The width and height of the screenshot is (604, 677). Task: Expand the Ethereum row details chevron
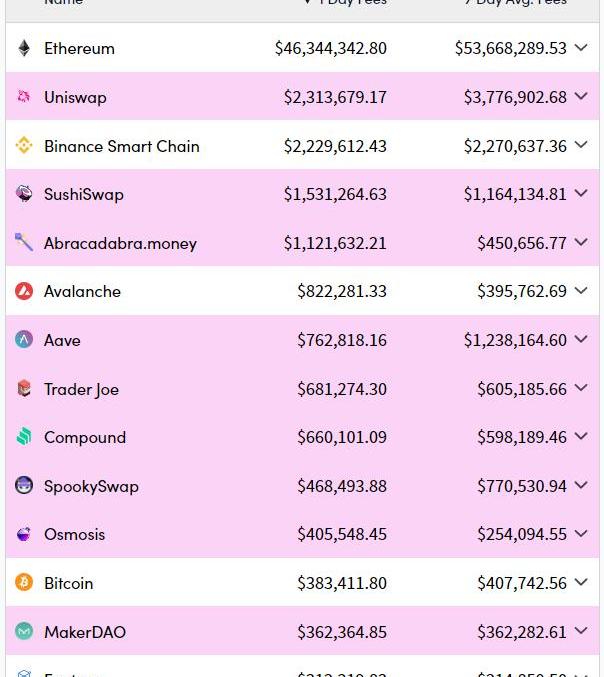[581, 47]
